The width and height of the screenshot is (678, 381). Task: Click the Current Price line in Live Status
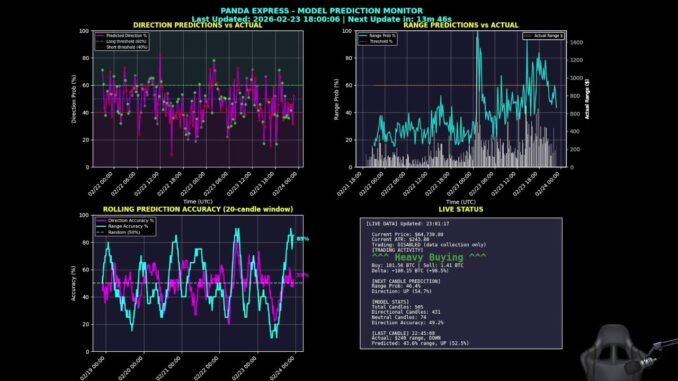[407, 234]
